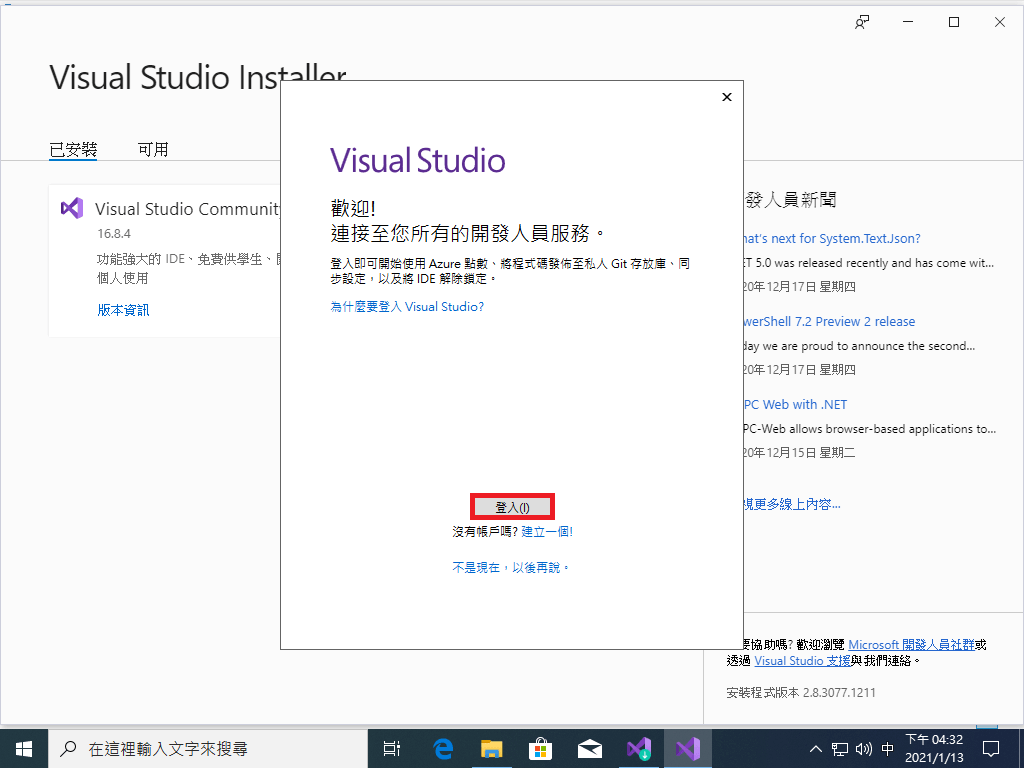Click the Visual Studio Community product icon
Screen dimensions: 1024x768
(x=71, y=208)
